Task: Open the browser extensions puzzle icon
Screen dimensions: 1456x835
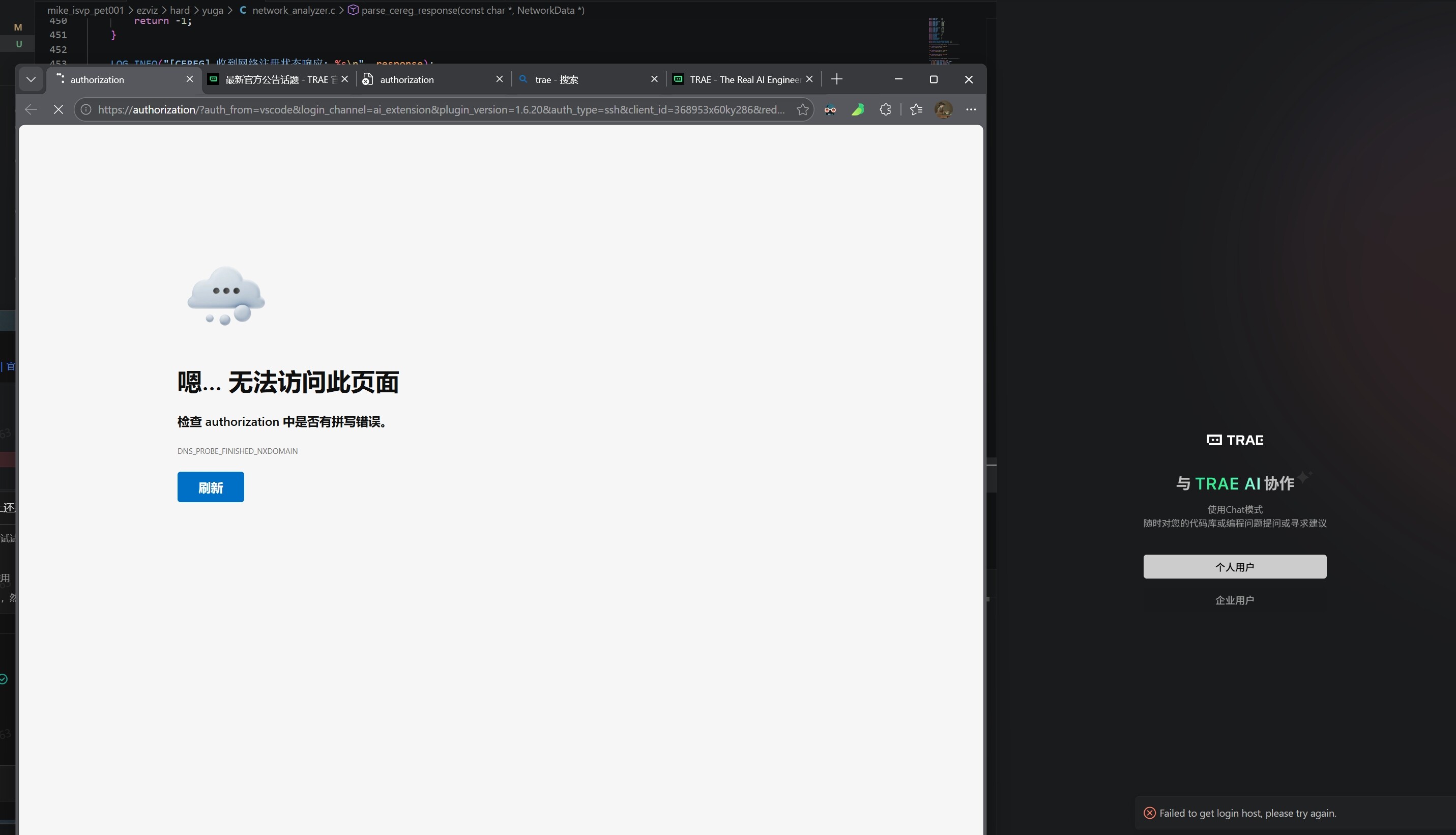Action: click(885, 109)
